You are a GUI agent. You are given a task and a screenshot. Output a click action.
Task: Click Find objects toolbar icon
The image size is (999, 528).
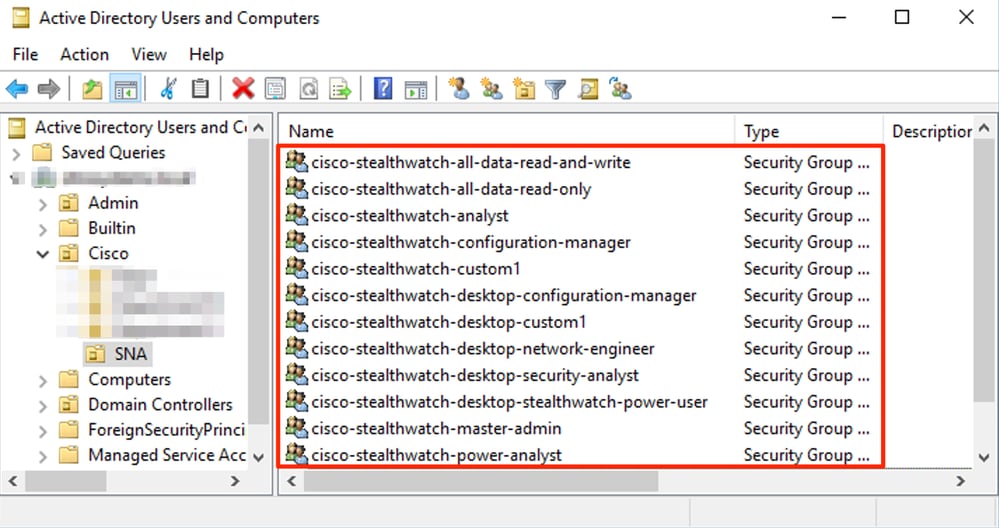click(x=588, y=89)
